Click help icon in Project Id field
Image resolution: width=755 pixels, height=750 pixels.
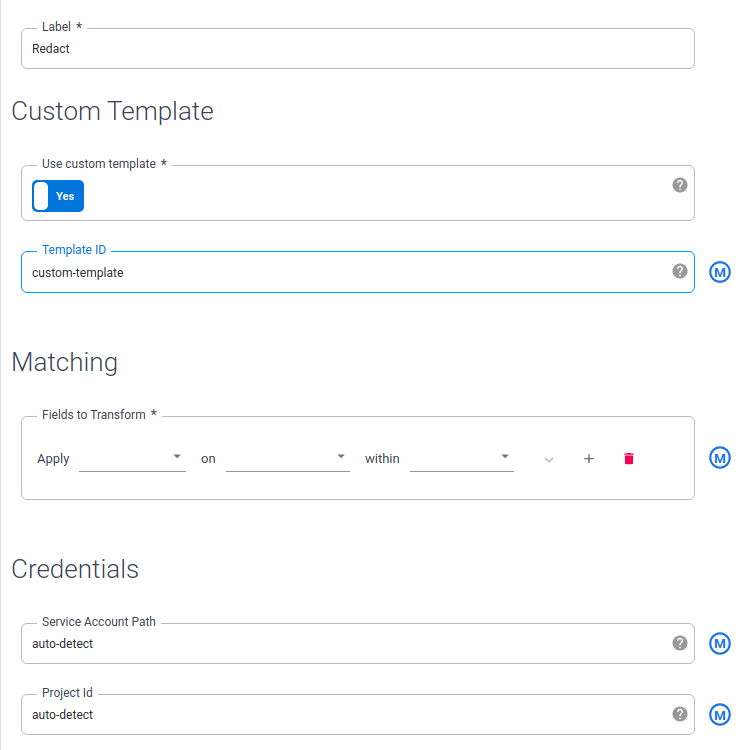(680, 714)
